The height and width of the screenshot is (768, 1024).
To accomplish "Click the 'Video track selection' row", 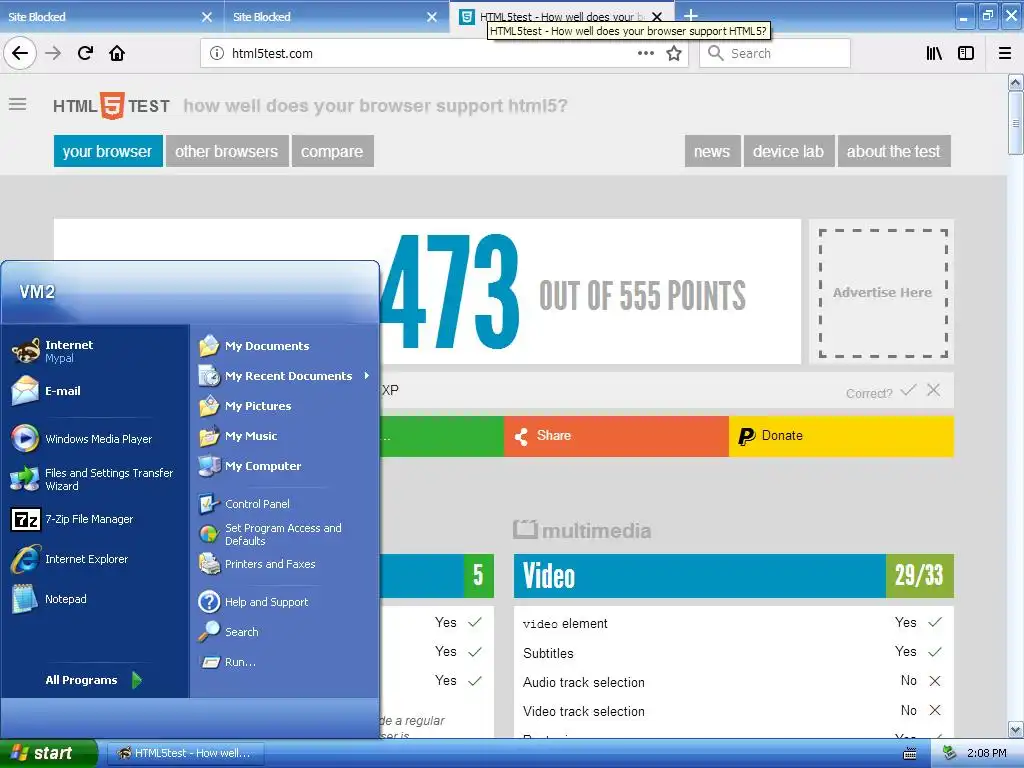I will pos(733,711).
